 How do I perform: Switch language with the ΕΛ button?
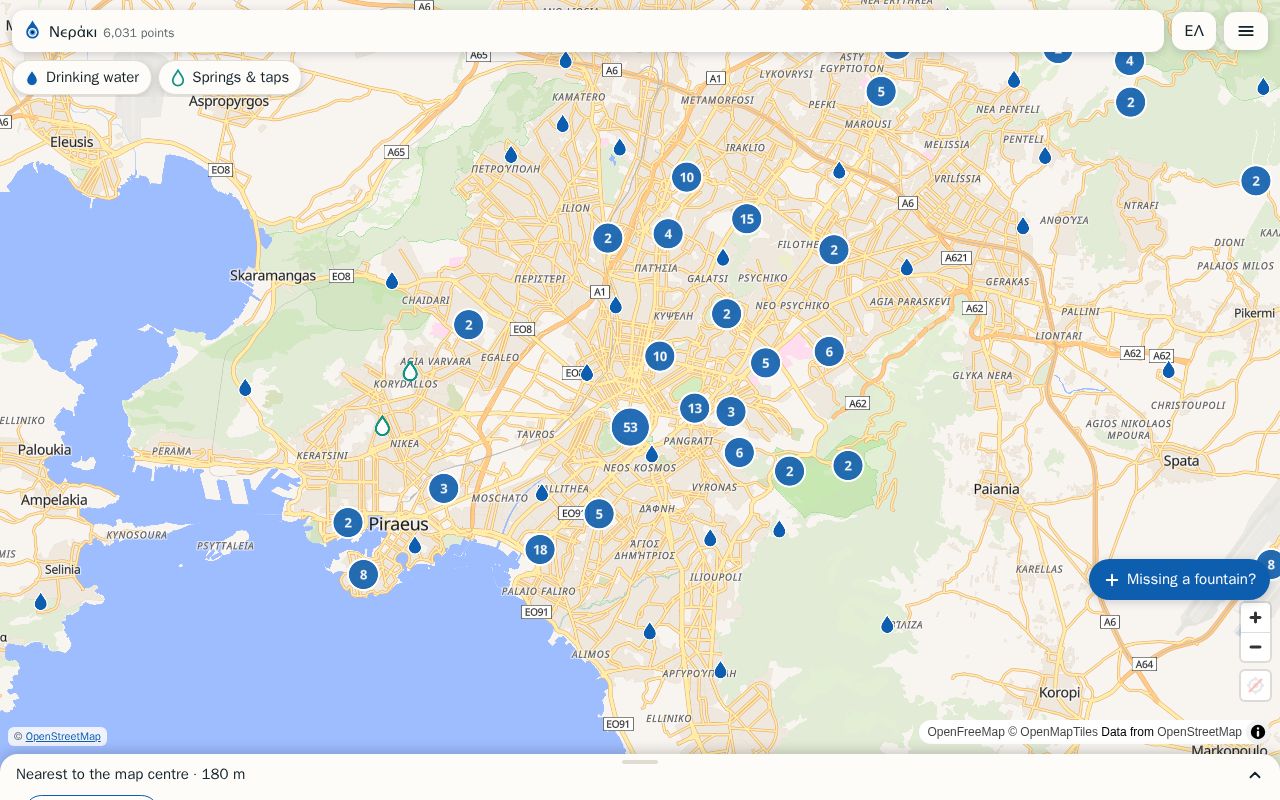[1194, 31]
